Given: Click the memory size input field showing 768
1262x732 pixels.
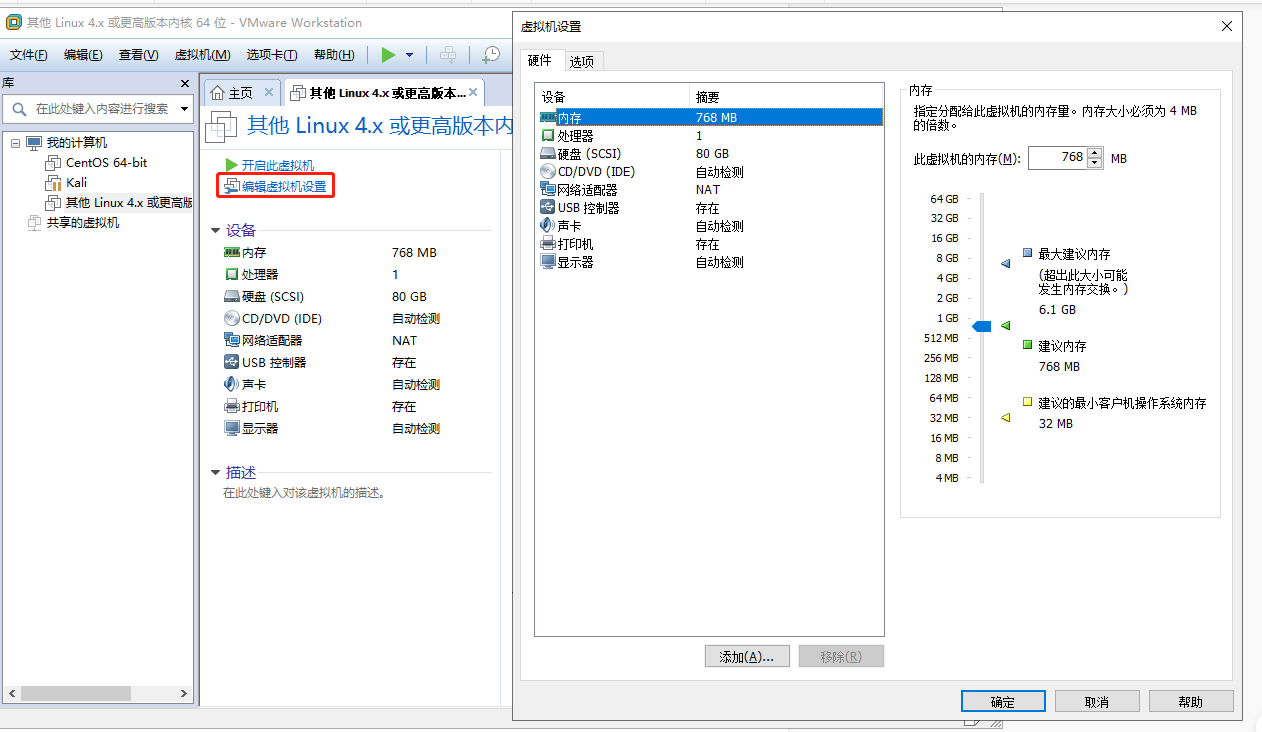Looking at the screenshot, I should (x=1057, y=158).
